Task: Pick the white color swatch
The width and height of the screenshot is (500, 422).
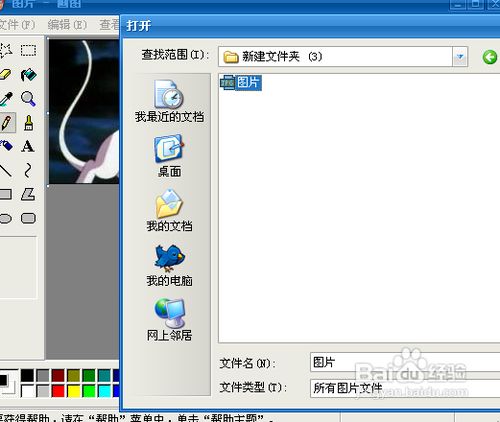Action: [x=27, y=391]
